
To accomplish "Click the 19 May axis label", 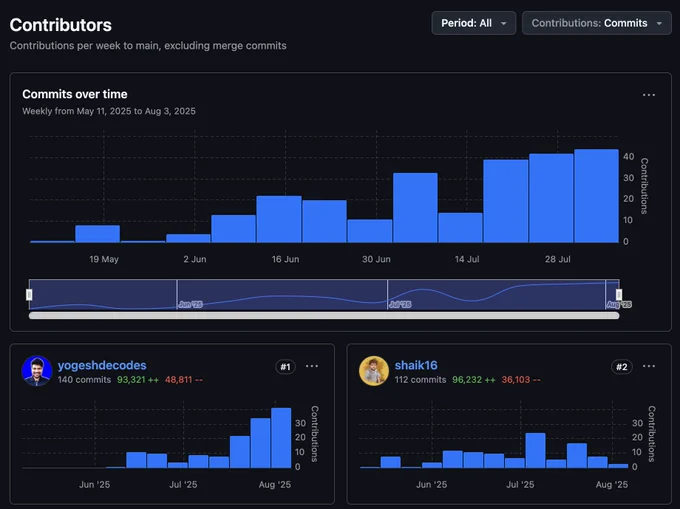I will [x=104, y=259].
